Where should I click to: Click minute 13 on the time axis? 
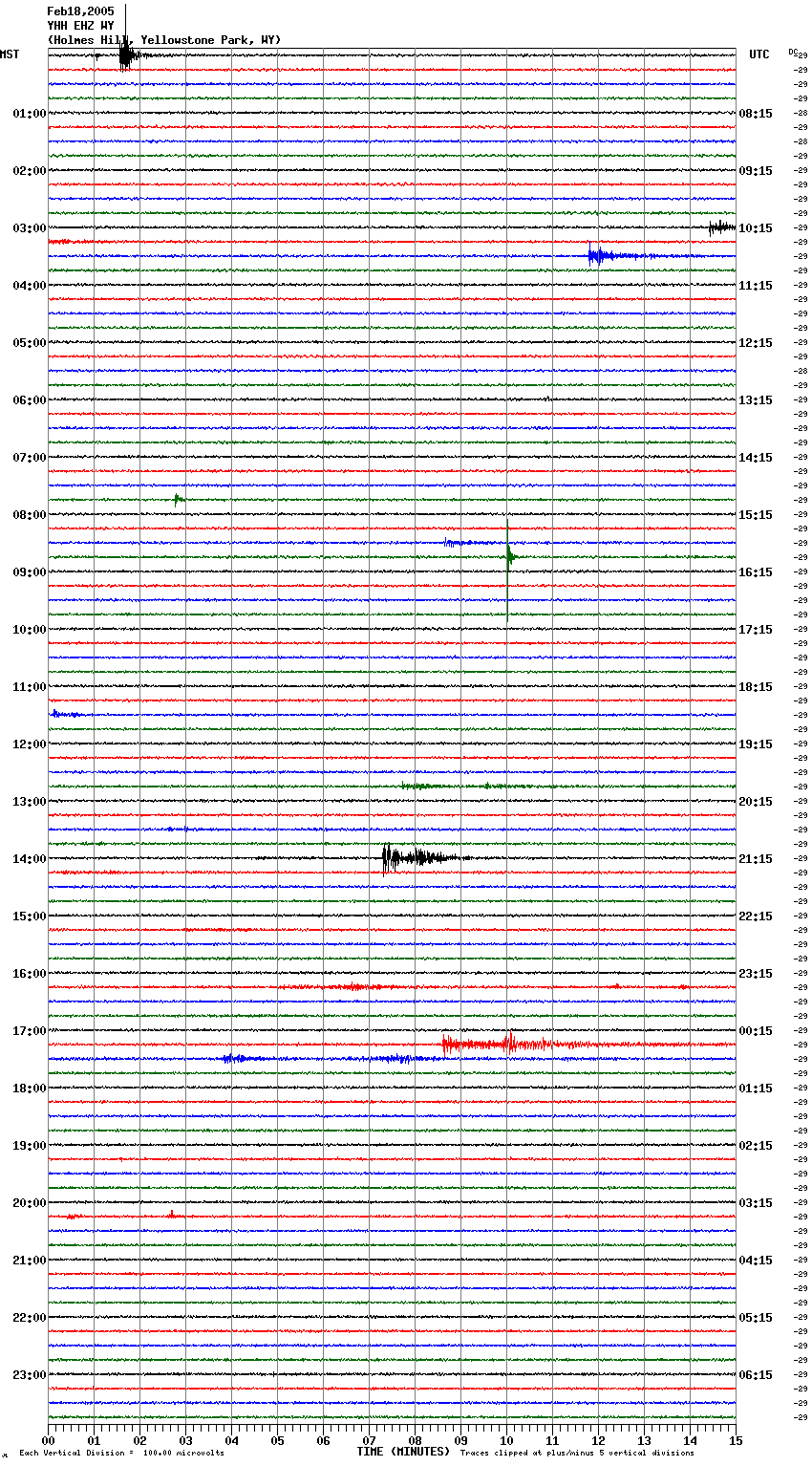(644, 1440)
